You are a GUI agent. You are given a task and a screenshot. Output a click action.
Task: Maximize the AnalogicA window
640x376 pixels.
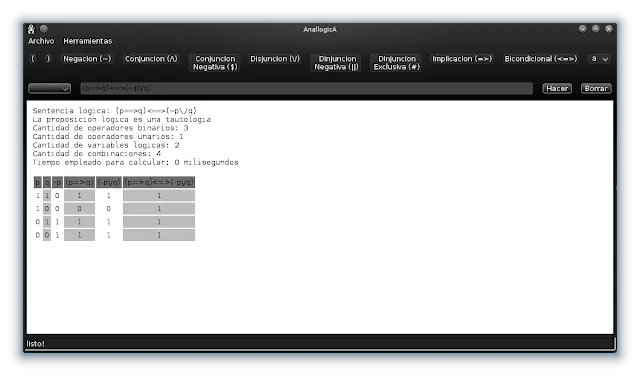596,29
